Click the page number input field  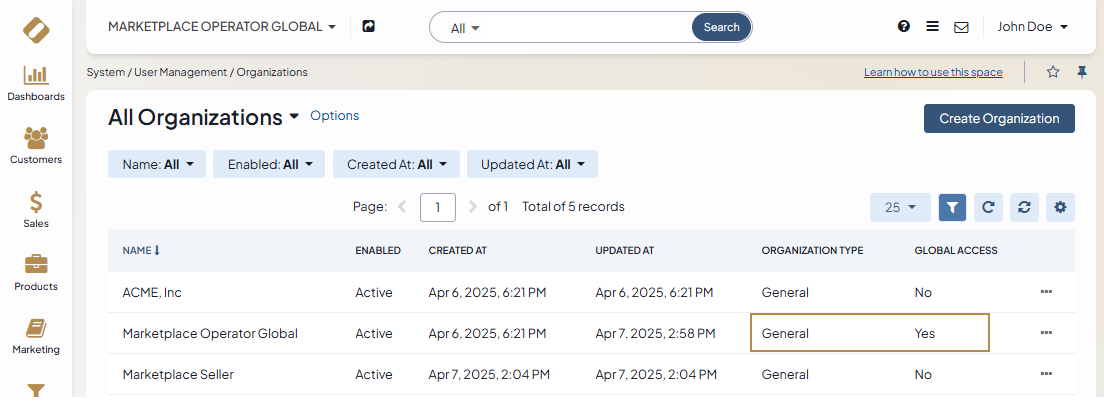click(438, 207)
